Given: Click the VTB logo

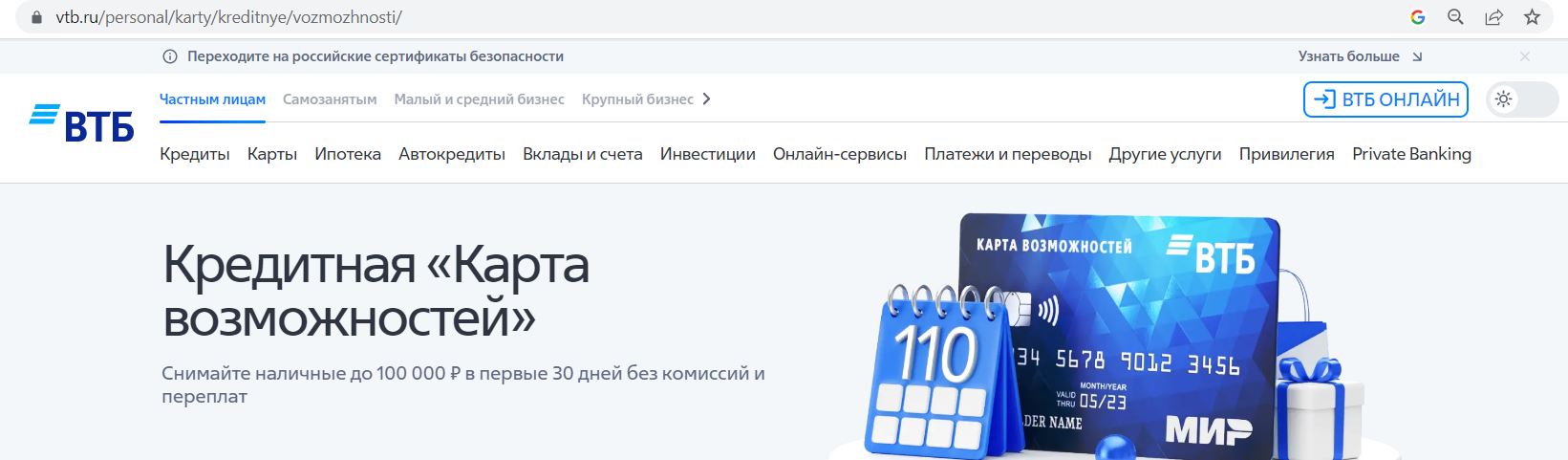Looking at the screenshot, I should tap(81, 122).
